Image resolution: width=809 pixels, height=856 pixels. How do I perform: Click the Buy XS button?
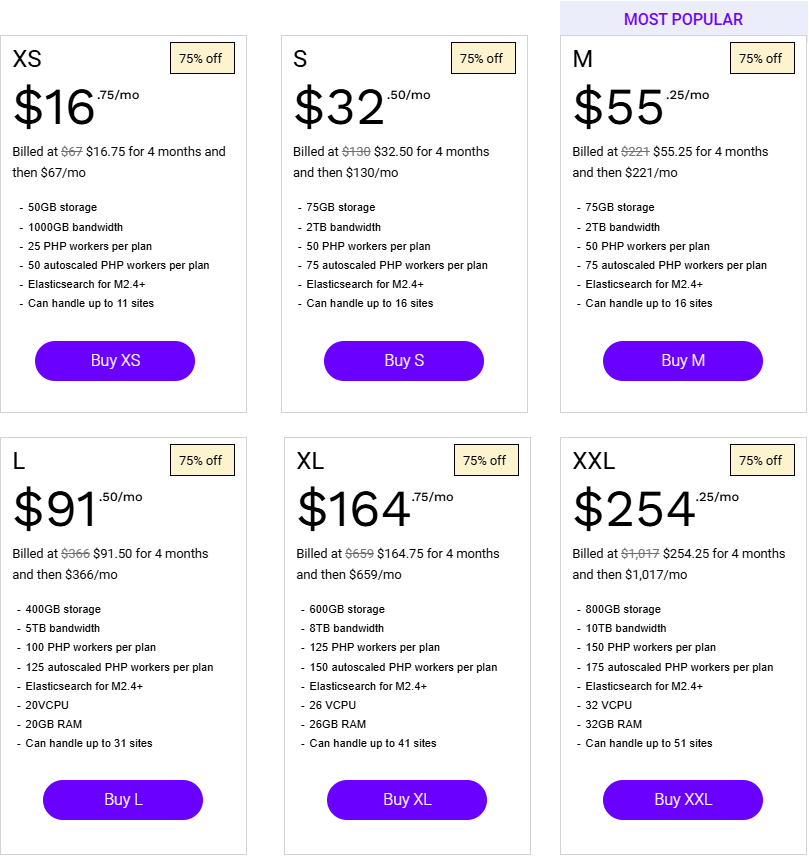[x=115, y=361]
